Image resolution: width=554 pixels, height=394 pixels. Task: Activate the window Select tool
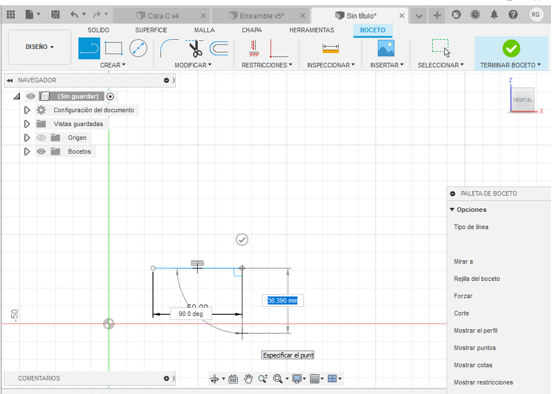(441, 48)
